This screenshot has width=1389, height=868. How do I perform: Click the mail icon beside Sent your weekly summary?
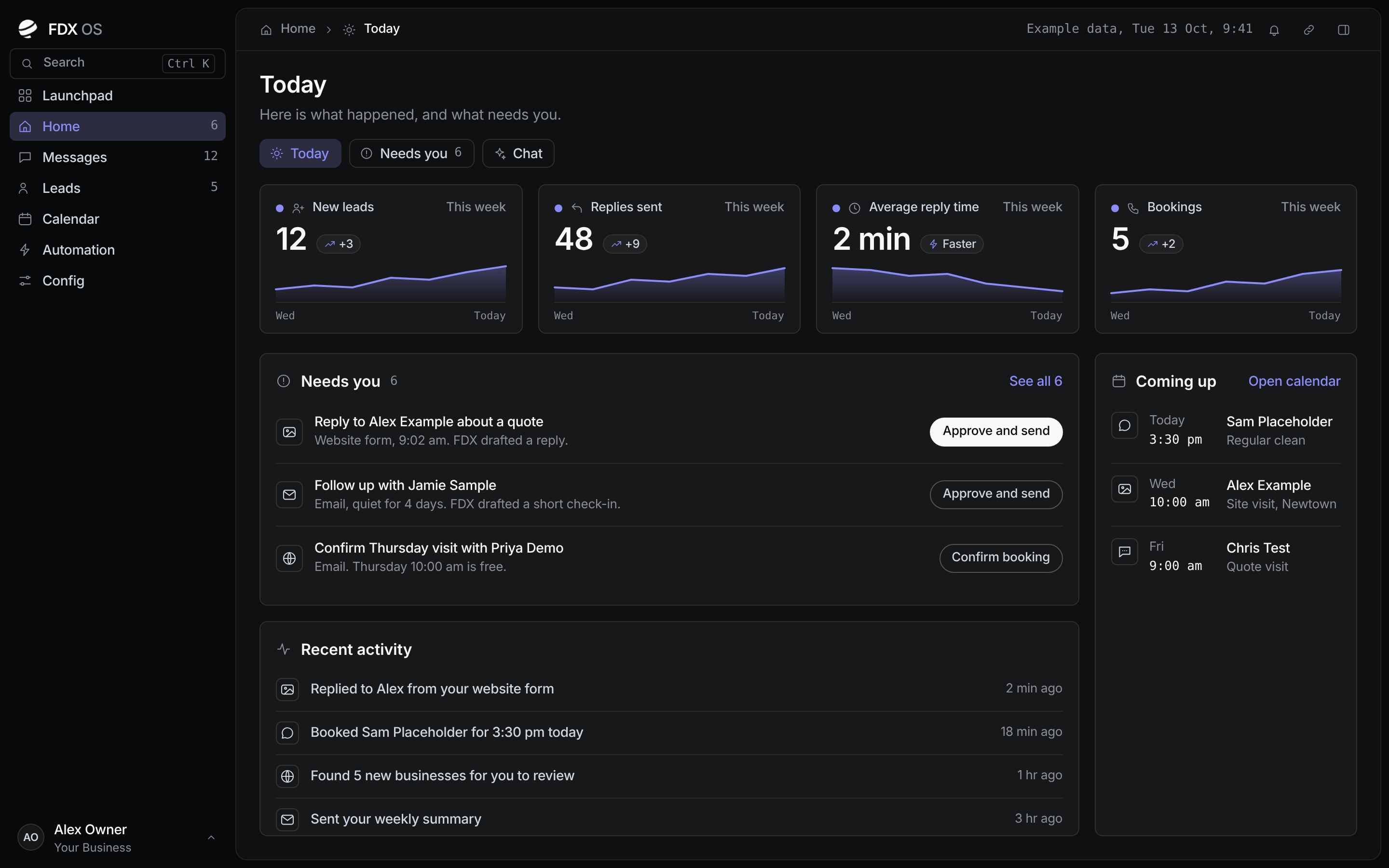287,819
